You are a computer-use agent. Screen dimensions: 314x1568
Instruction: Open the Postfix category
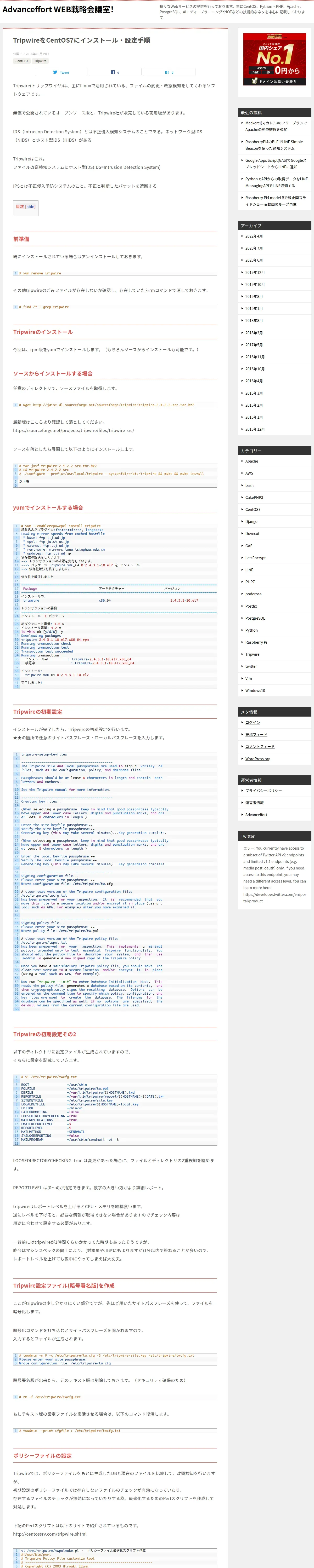tap(251, 606)
